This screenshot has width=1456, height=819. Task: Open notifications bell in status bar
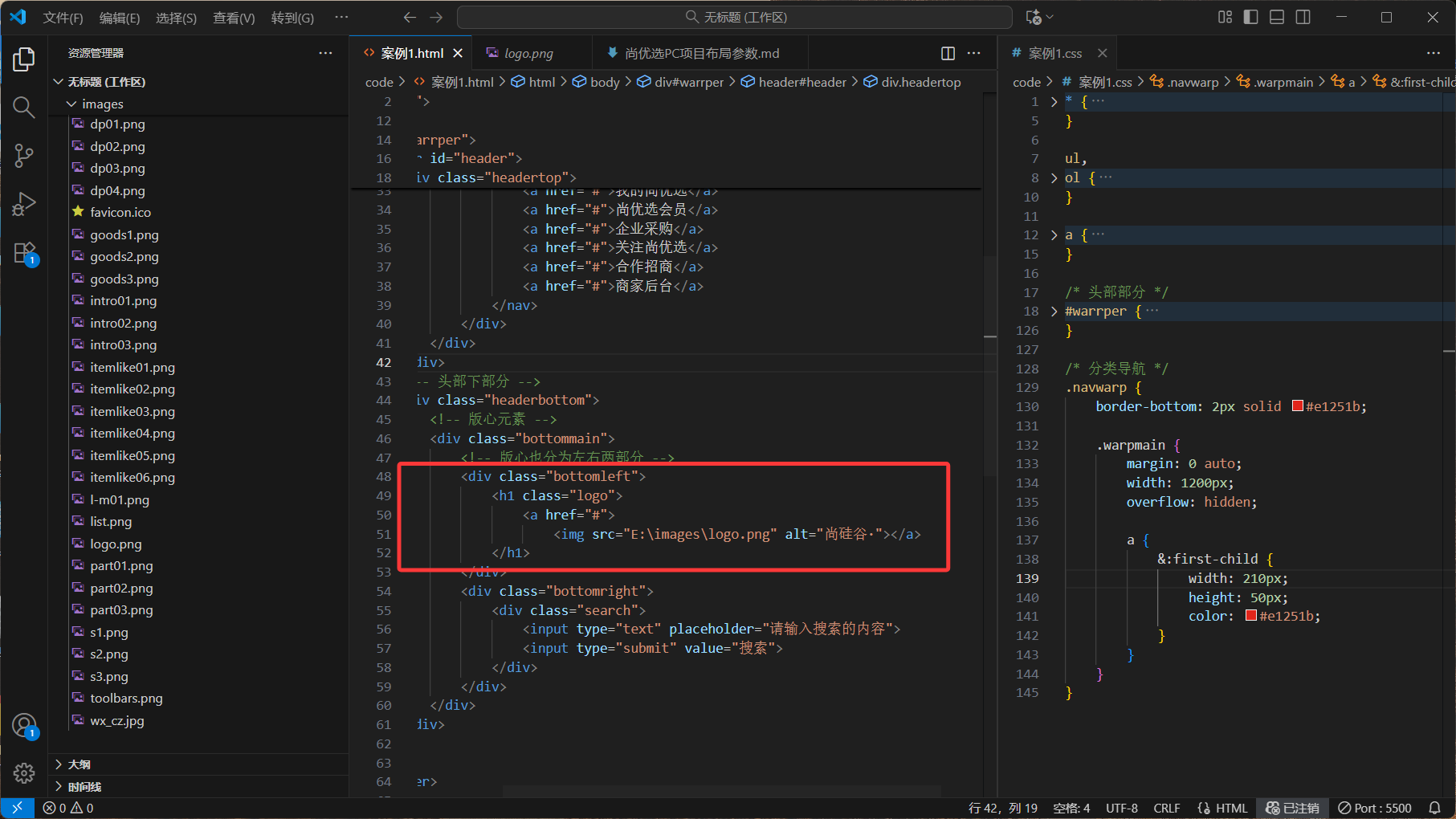1435,808
